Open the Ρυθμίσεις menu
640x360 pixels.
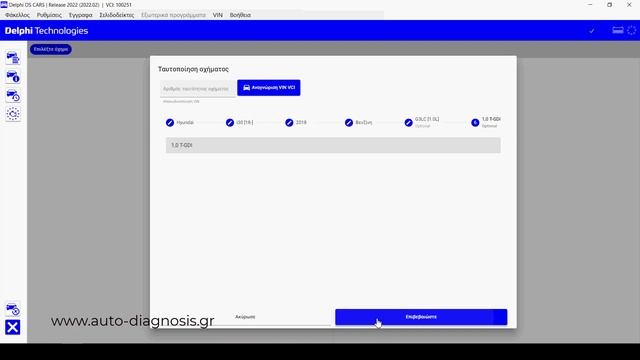click(49, 15)
